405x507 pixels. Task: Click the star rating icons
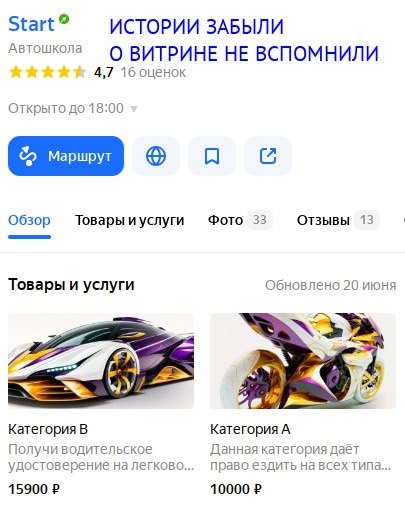47,72
